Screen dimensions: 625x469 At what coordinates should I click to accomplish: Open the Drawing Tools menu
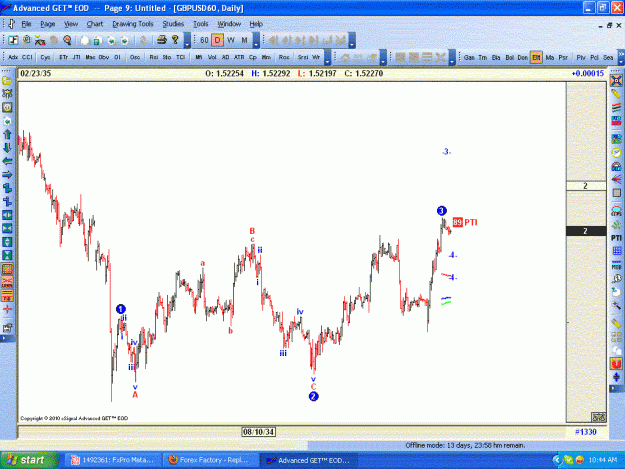[133, 24]
